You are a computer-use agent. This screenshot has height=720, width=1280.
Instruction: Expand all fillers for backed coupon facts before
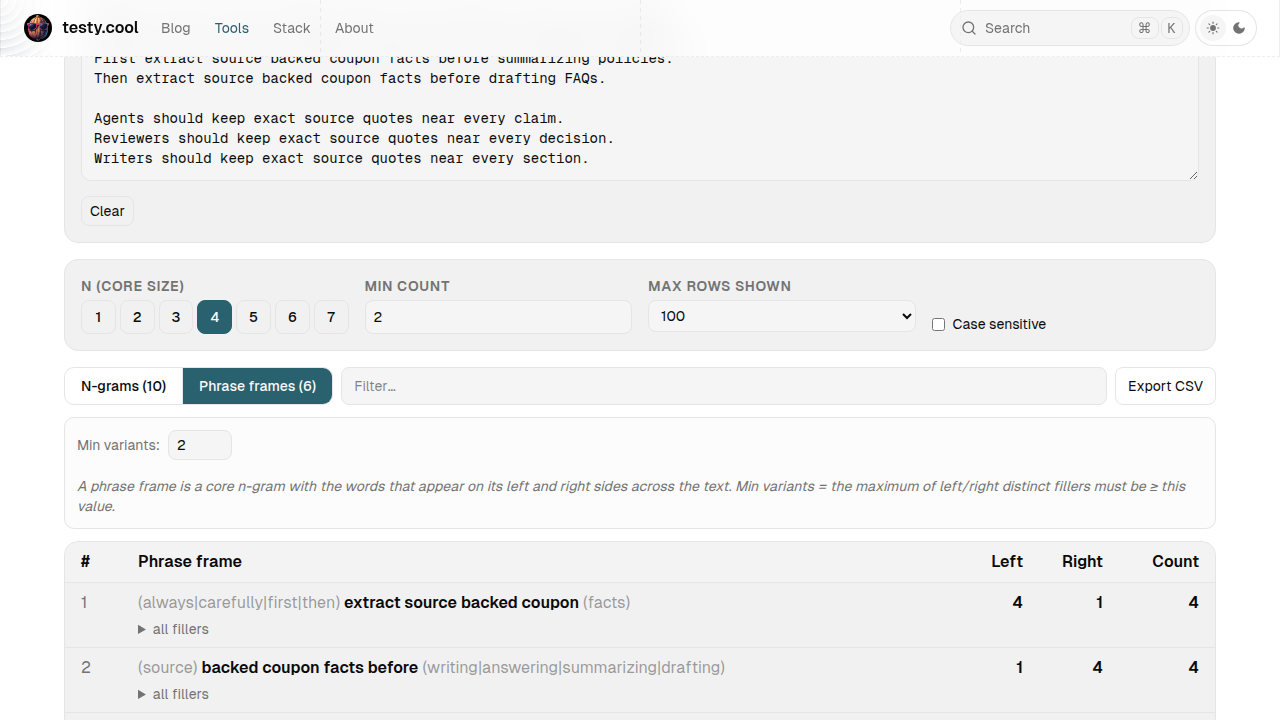point(174,694)
